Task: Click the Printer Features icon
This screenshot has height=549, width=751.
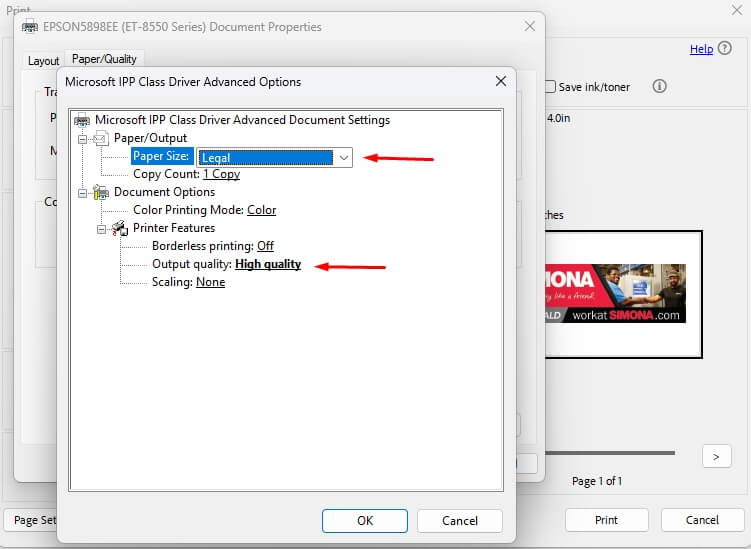Action: [x=120, y=228]
